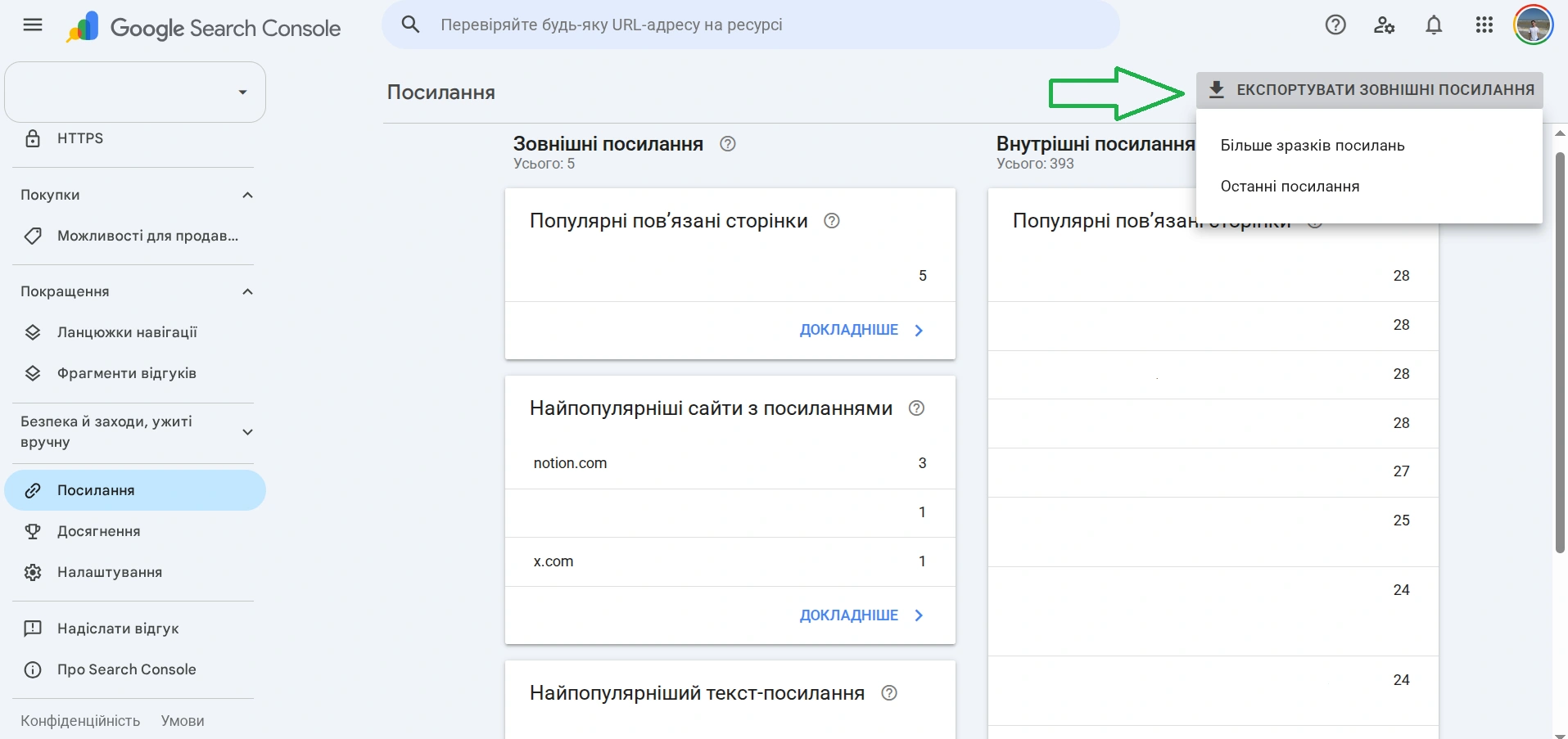Click the Settings gear icon
This screenshot has height=739, width=1568.
pos(33,572)
